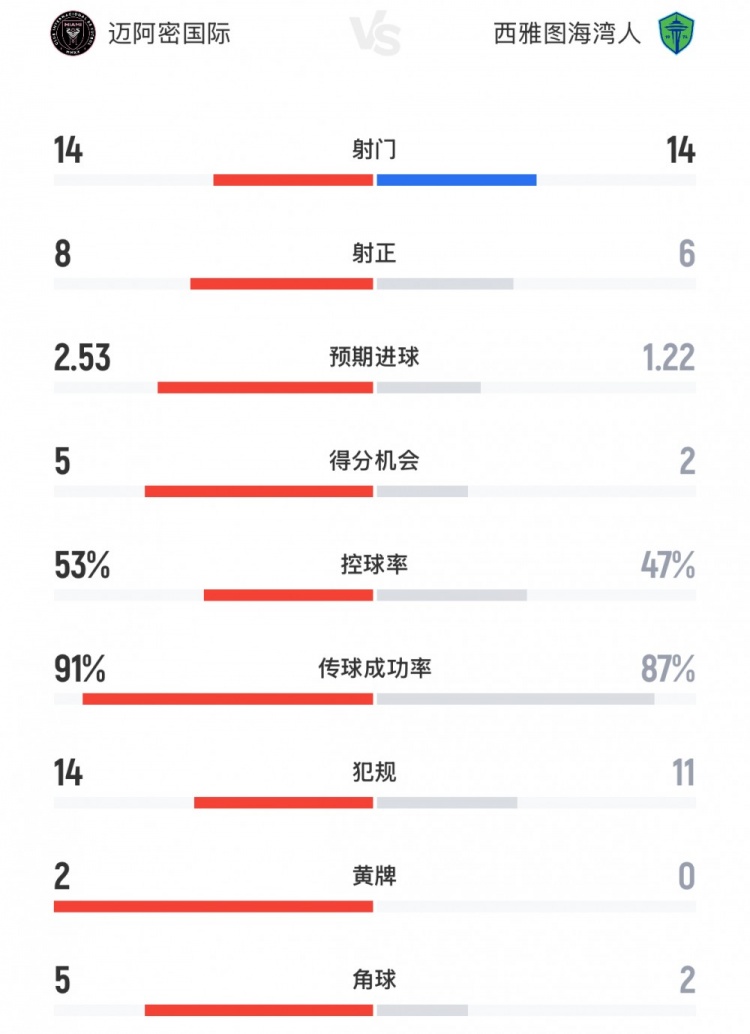Click the 53% possession value
The width and height of the screenshot is (750, 1034).
click(x=81, y=565)
